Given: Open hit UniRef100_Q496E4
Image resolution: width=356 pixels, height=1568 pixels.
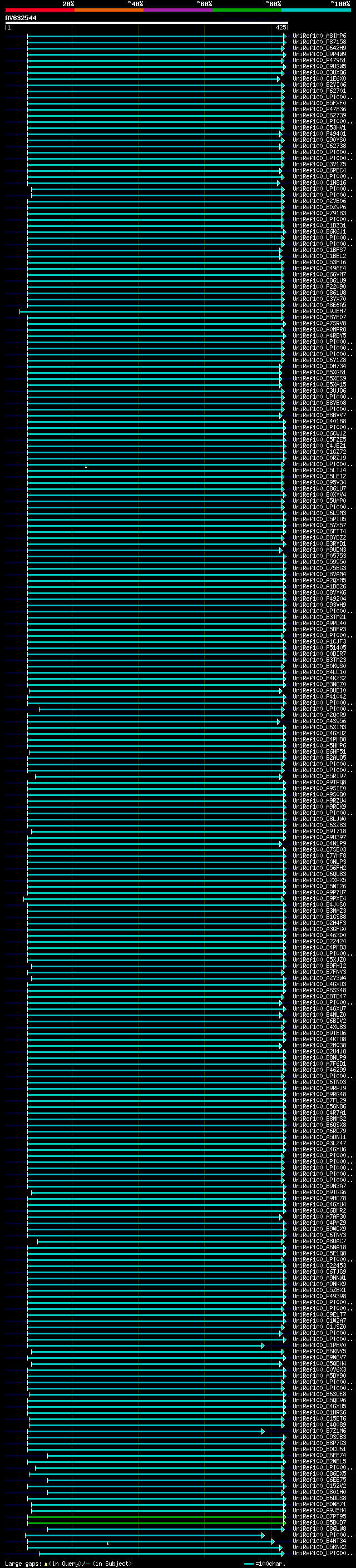Looking at the screenshot, I should pyautogui.click(x=319, y=269).
